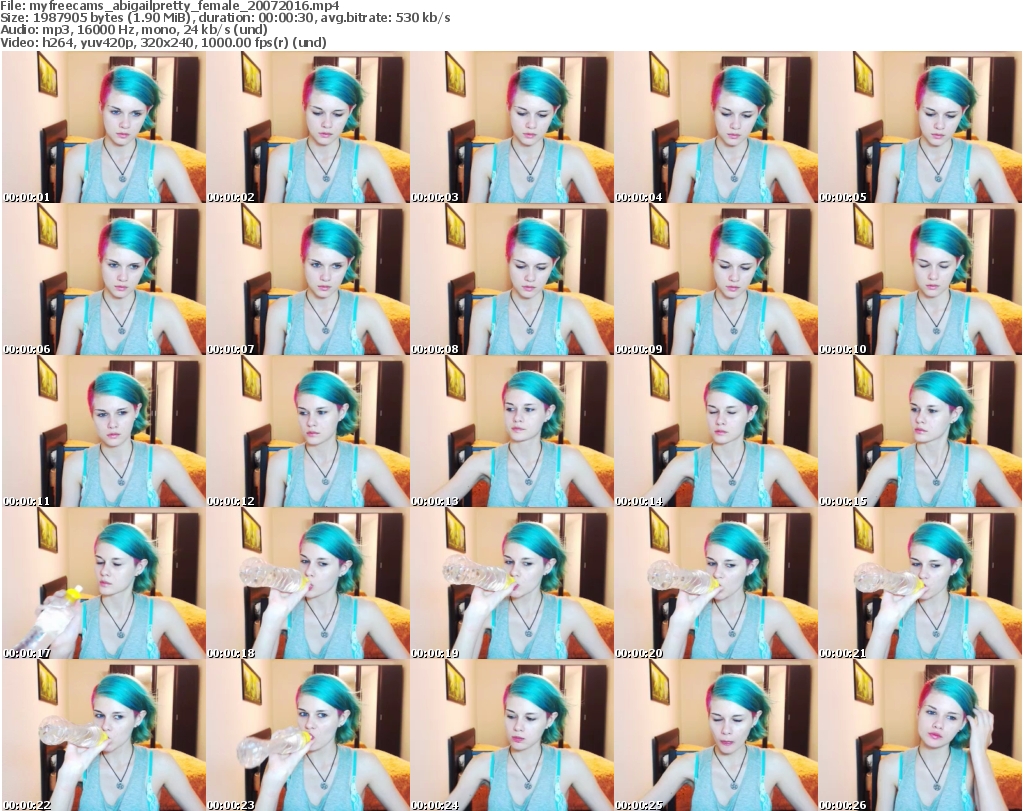1024x811 pixels.
Task: Select the 00:00:22 frame
Action: coord(104,735)
